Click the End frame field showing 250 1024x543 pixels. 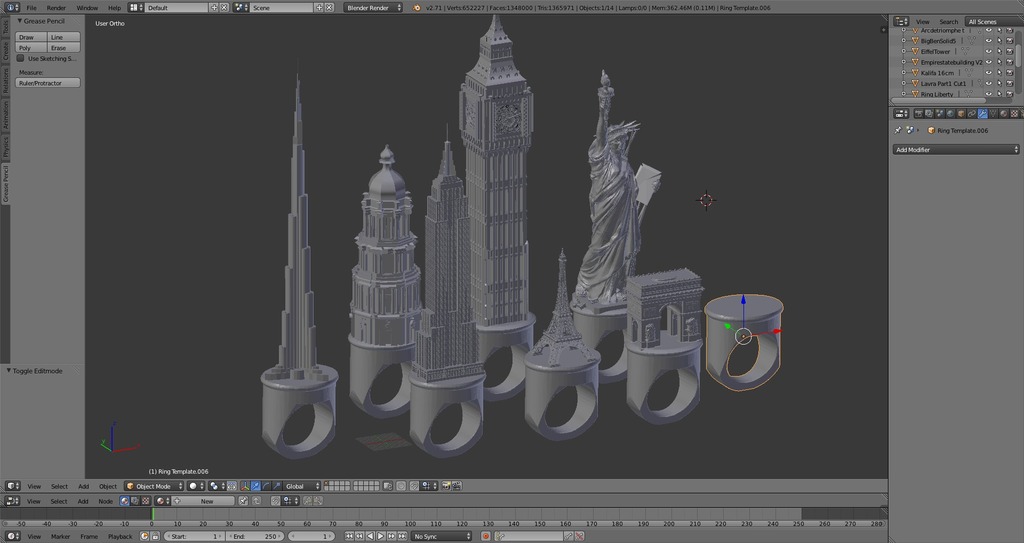click(255, 536)
